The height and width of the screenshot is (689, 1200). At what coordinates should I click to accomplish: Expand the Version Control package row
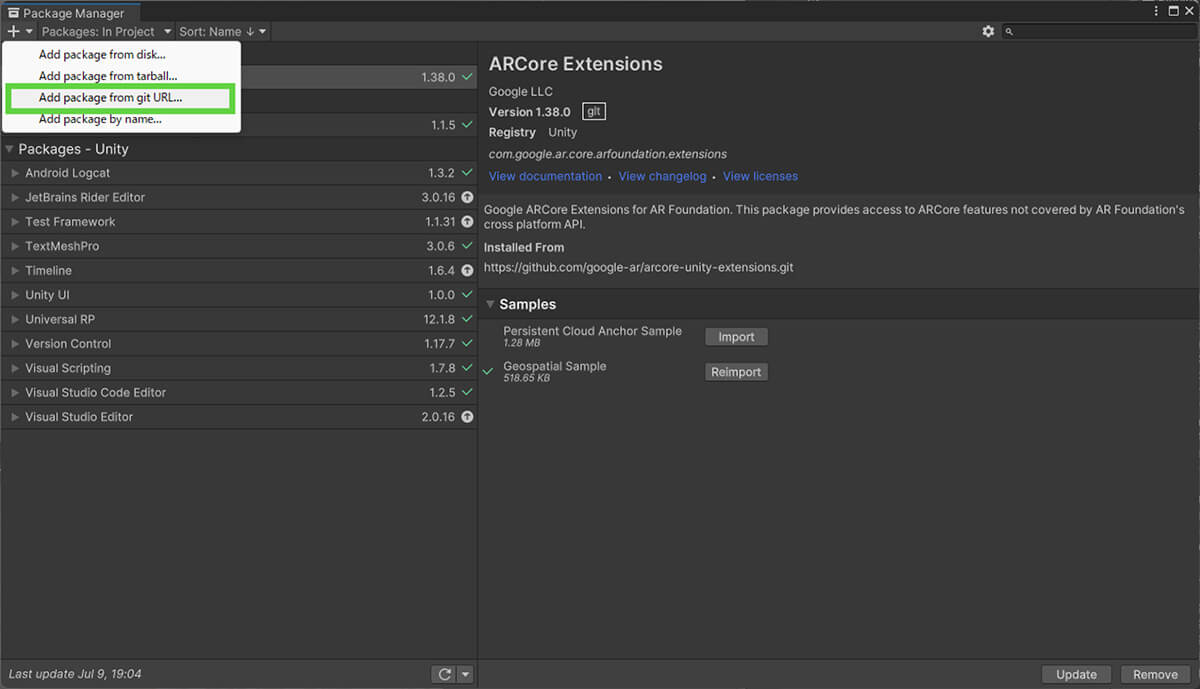[15, 344]
